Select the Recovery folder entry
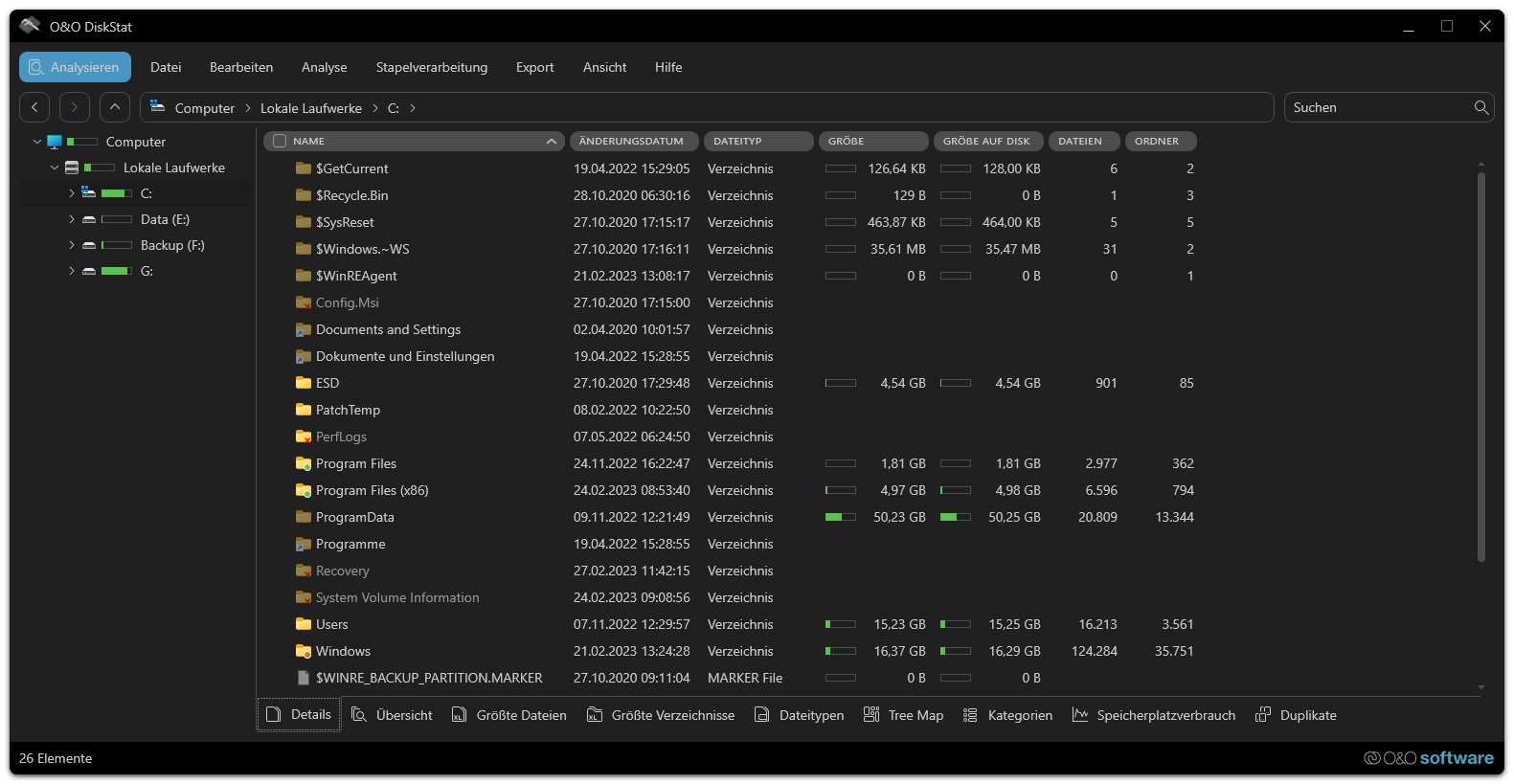Viewport: 1514px width, 784px height. coord(342,571)
